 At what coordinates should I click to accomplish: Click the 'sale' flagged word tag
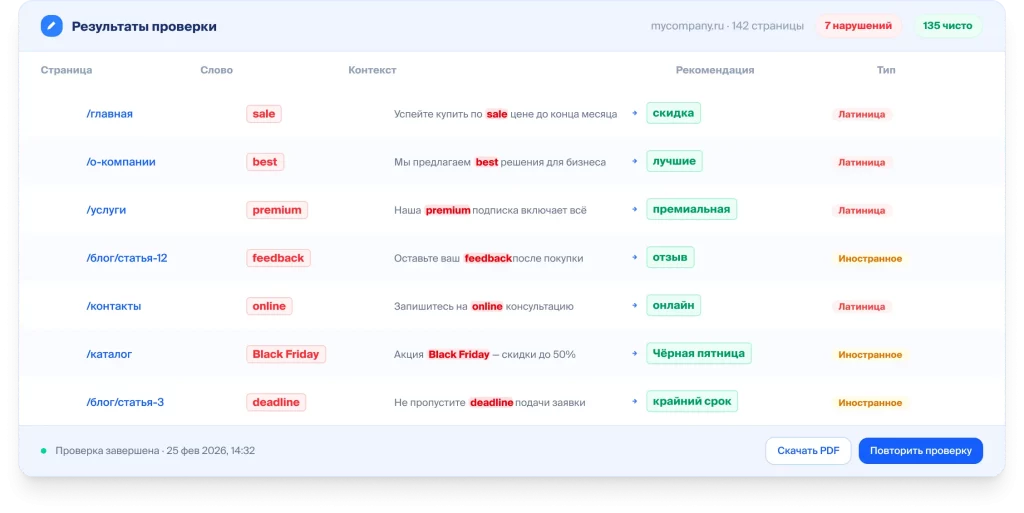(x=264, y=114)
